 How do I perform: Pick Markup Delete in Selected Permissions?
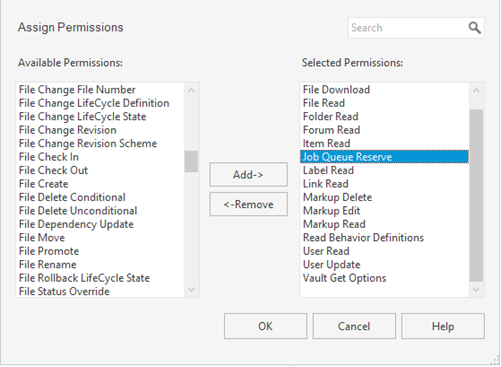[337, 197]
